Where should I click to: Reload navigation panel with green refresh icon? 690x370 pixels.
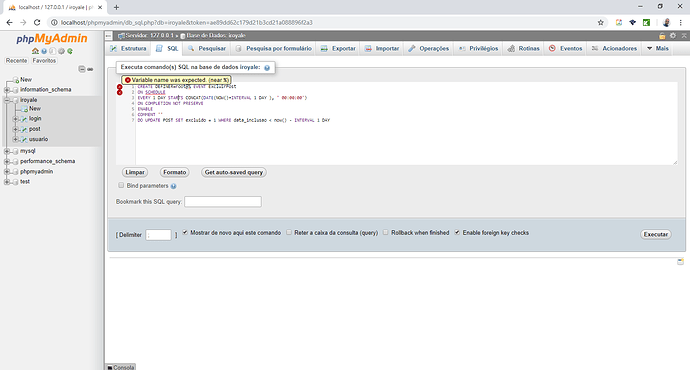70,51
